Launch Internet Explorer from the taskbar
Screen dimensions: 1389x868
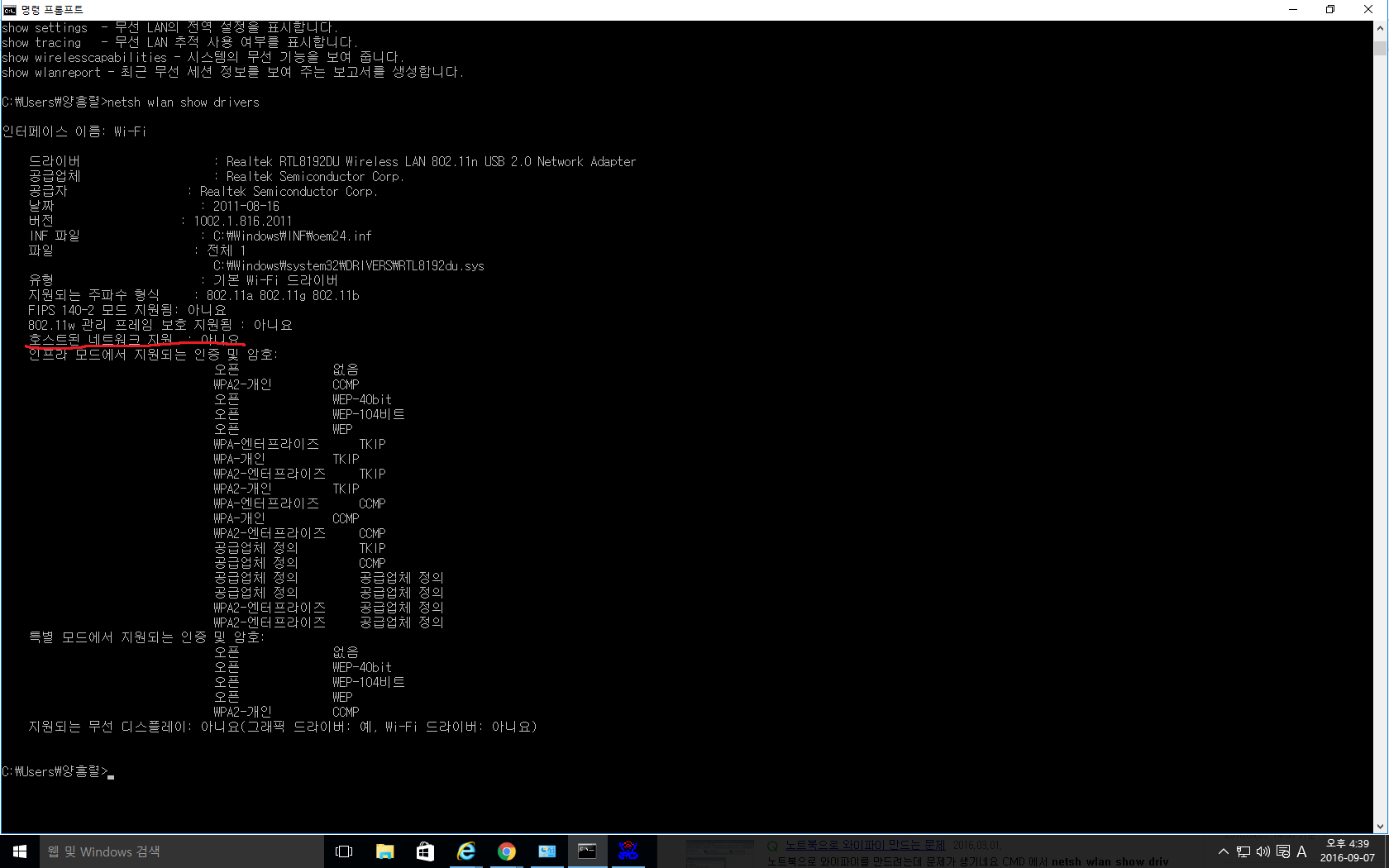pyautogui.click(x=465, y=851)
